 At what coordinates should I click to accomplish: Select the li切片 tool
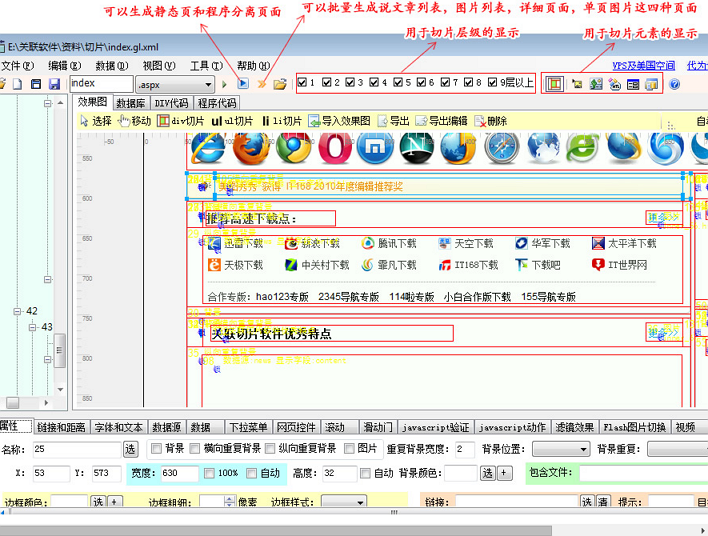282,121
